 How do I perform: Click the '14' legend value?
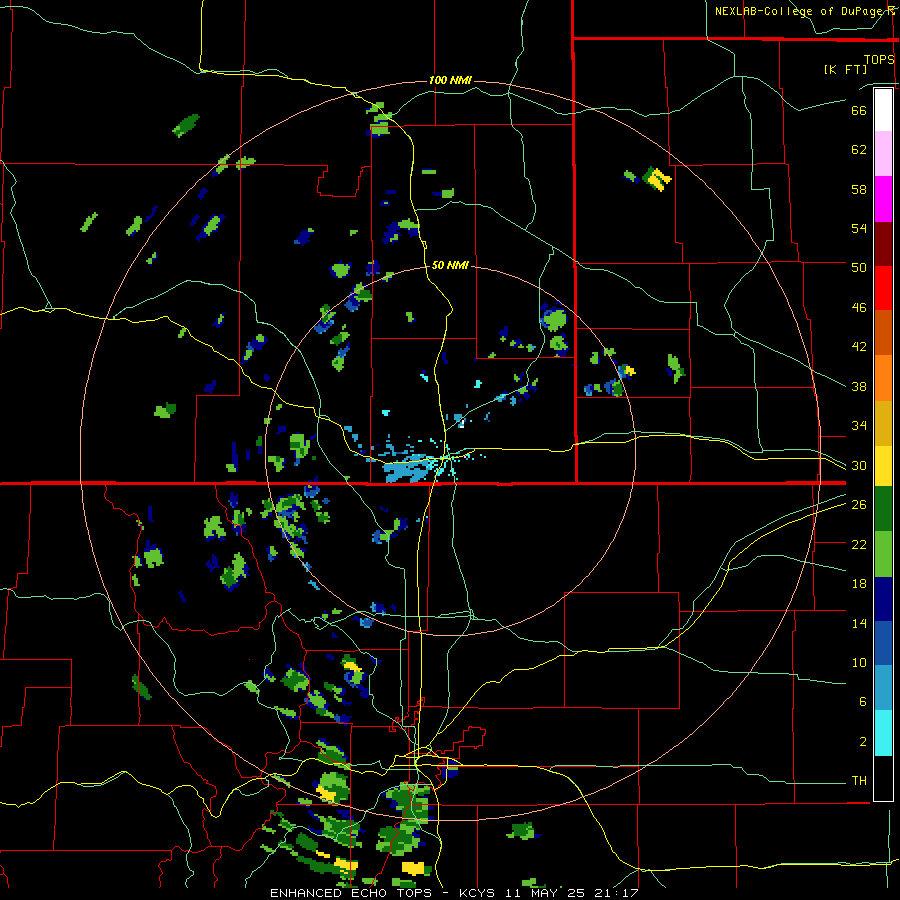[x=859, y=623]
